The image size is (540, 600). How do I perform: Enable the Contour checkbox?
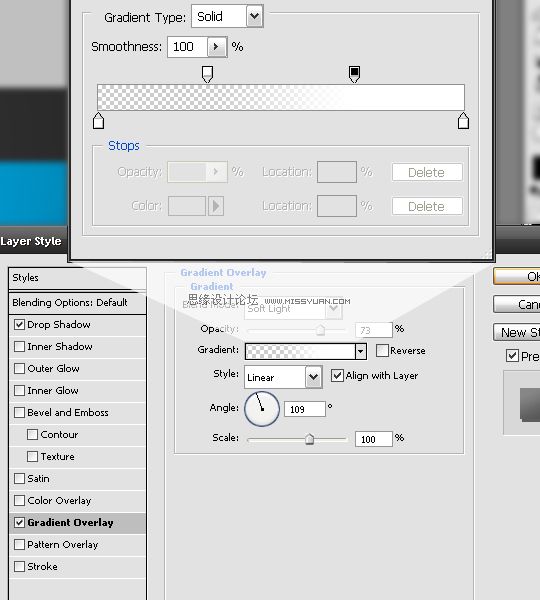(x=33, y=434)
